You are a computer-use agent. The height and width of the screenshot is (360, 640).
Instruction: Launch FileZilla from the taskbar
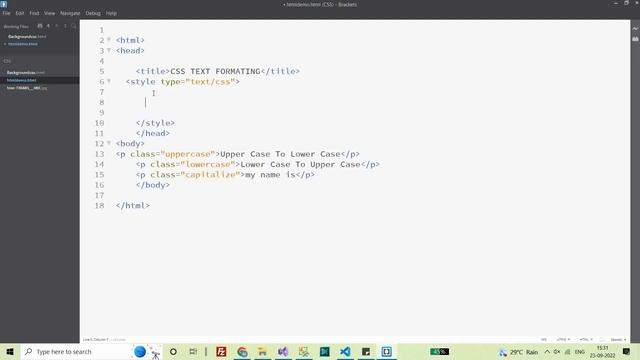tap(221, 351)
